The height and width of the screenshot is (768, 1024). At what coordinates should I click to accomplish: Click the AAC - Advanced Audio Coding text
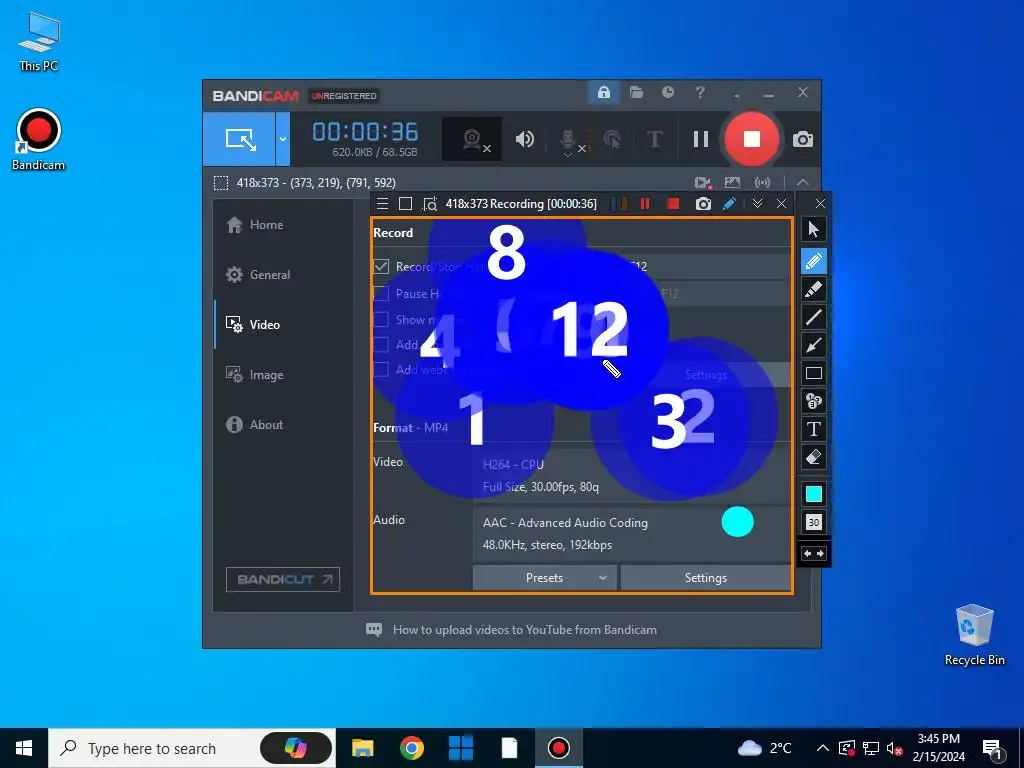(x=566, y=523)
